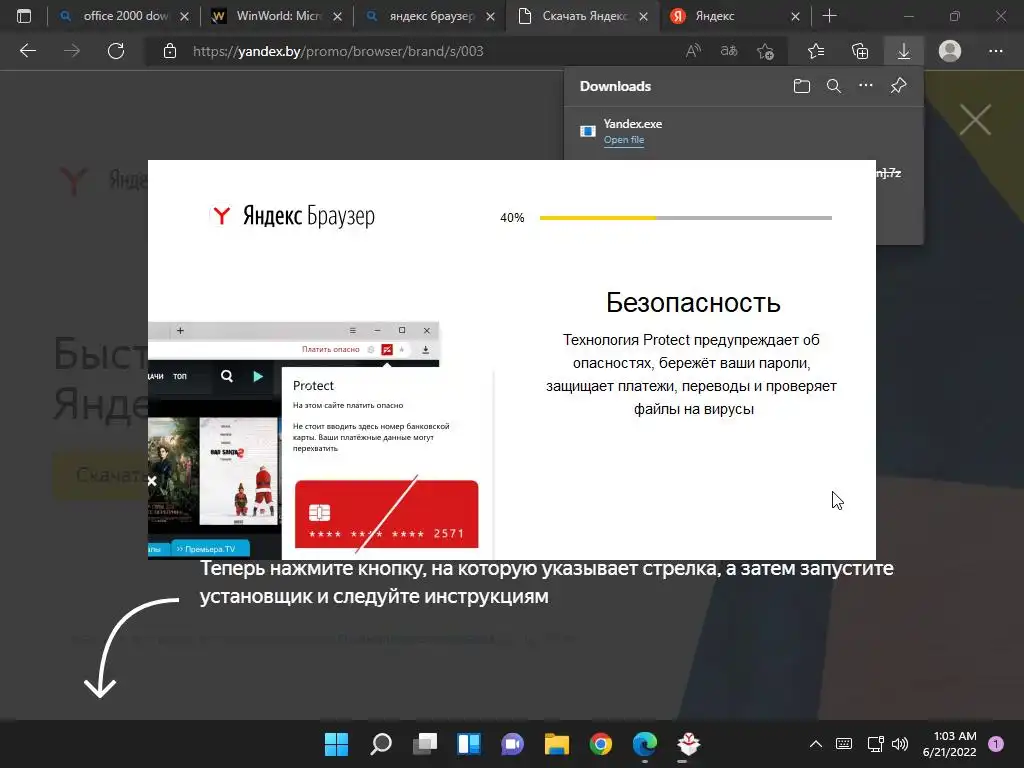Viewport: 1024px width, 768px height.
Task: Open the browser profile avatar
Action: [x=950, y=51]
